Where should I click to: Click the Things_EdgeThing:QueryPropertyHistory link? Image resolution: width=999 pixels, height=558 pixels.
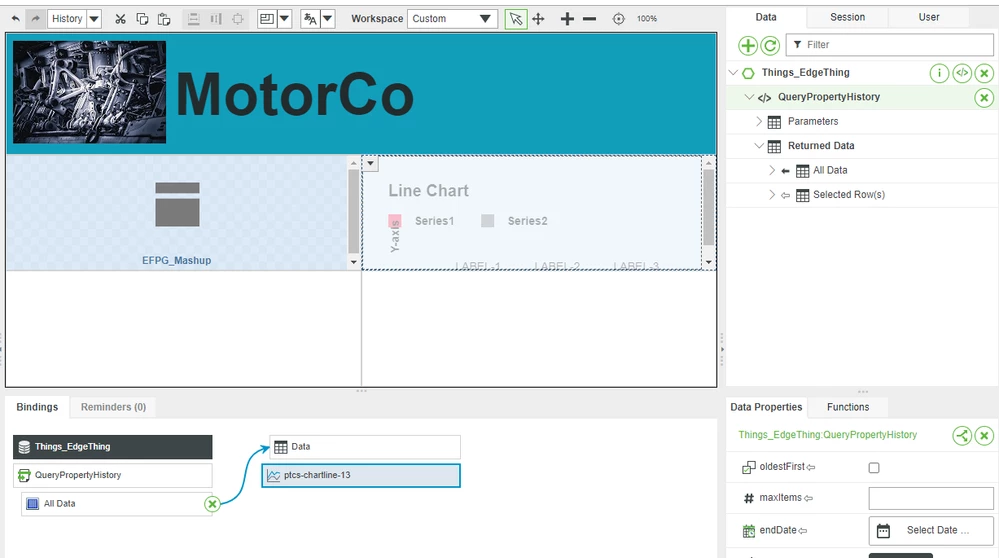click(x=827, y=434)
